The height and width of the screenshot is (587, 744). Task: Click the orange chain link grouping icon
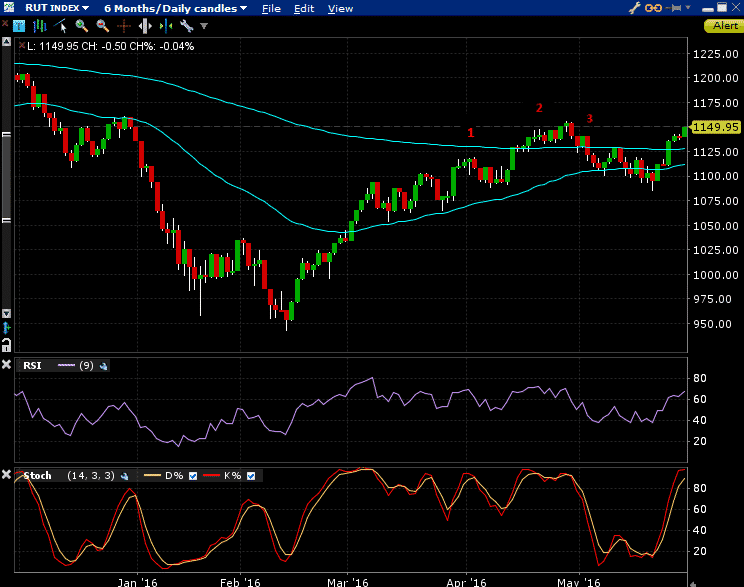pyautogui.click(x=654, y=8)
